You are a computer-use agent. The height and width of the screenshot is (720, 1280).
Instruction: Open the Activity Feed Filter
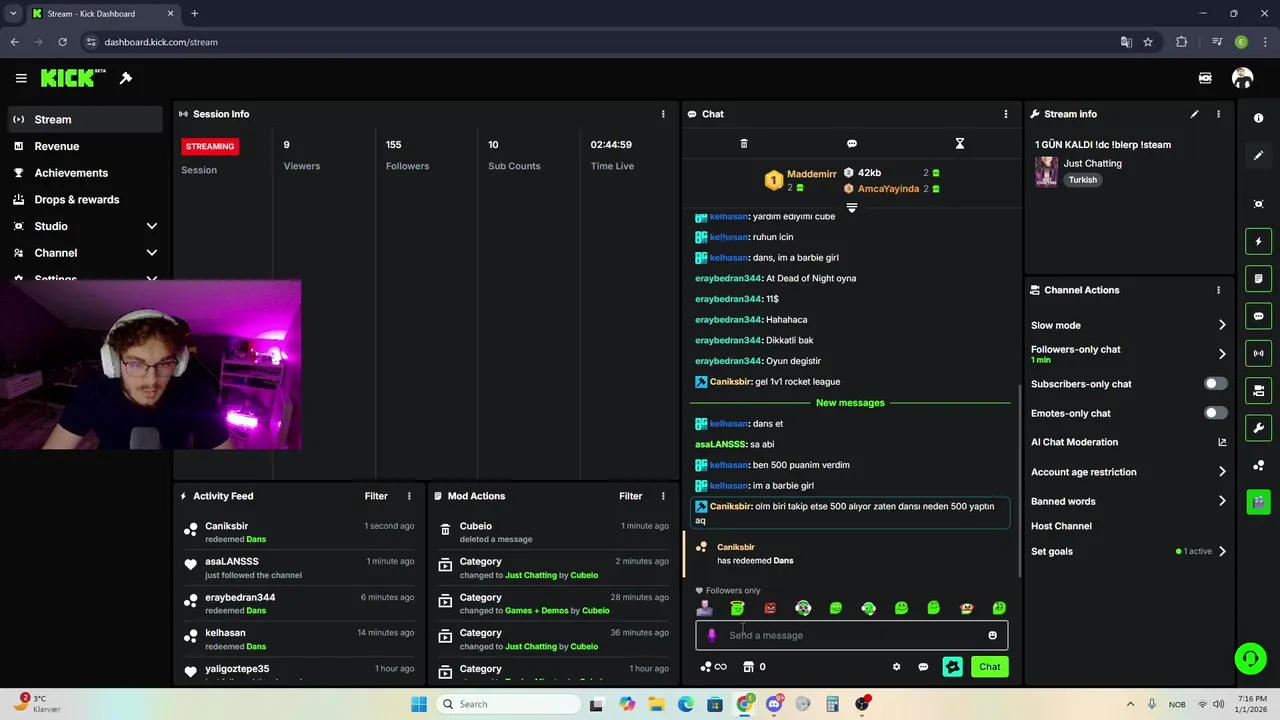[376, 496]
